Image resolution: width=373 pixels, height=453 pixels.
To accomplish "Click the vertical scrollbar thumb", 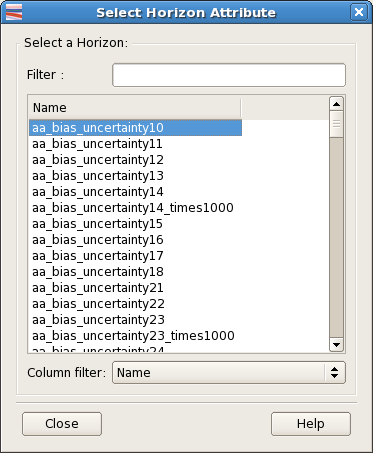I will pos(336,124).
